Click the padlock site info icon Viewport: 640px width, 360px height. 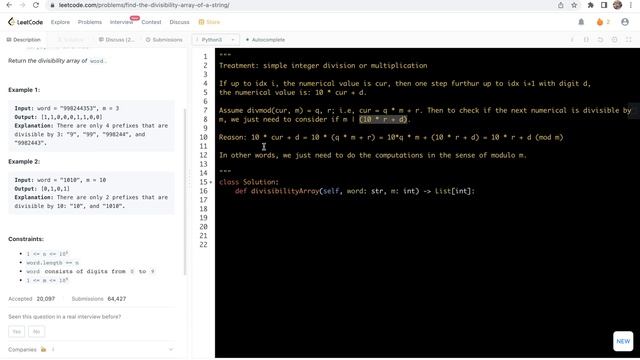click(x=52, y=5)
